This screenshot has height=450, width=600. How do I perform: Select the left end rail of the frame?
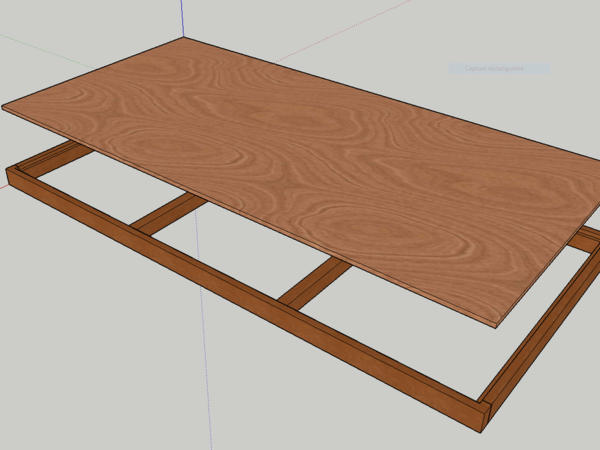(45, 162)
